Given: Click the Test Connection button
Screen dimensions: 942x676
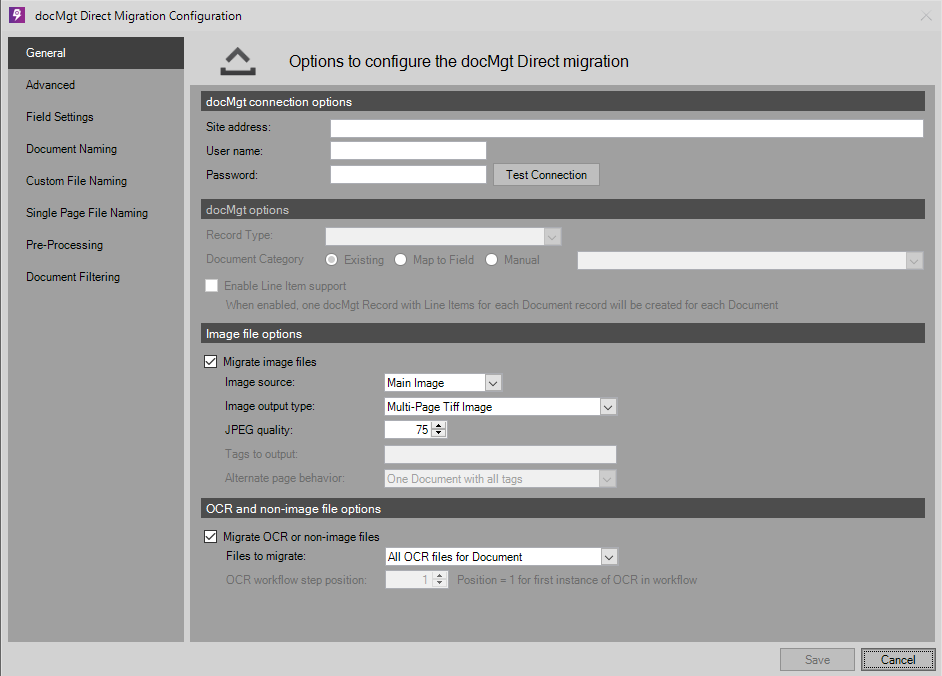Looking at the screenshot, I should [x=546, y=175].
